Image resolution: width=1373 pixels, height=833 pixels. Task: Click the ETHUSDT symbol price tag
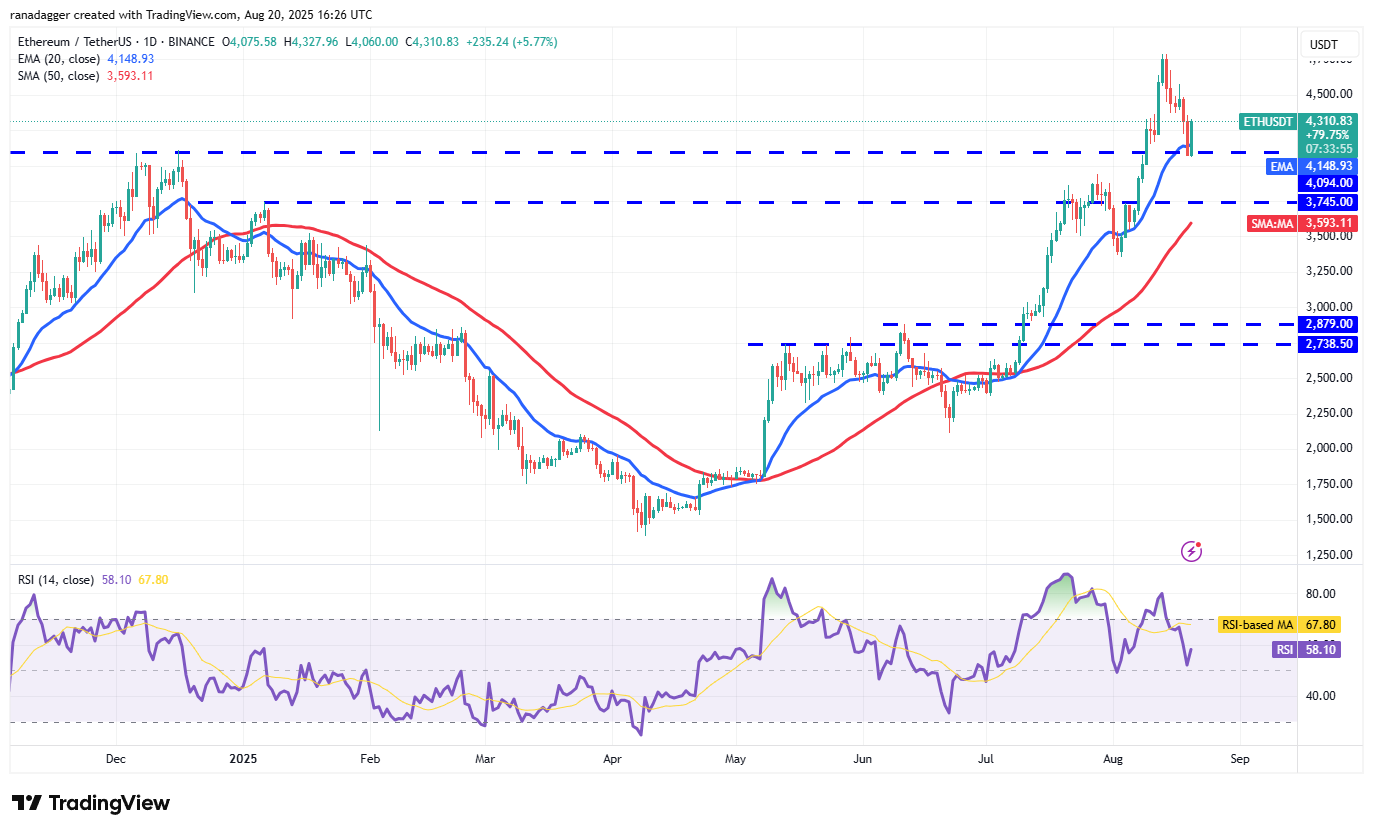tap(1268, 121)
